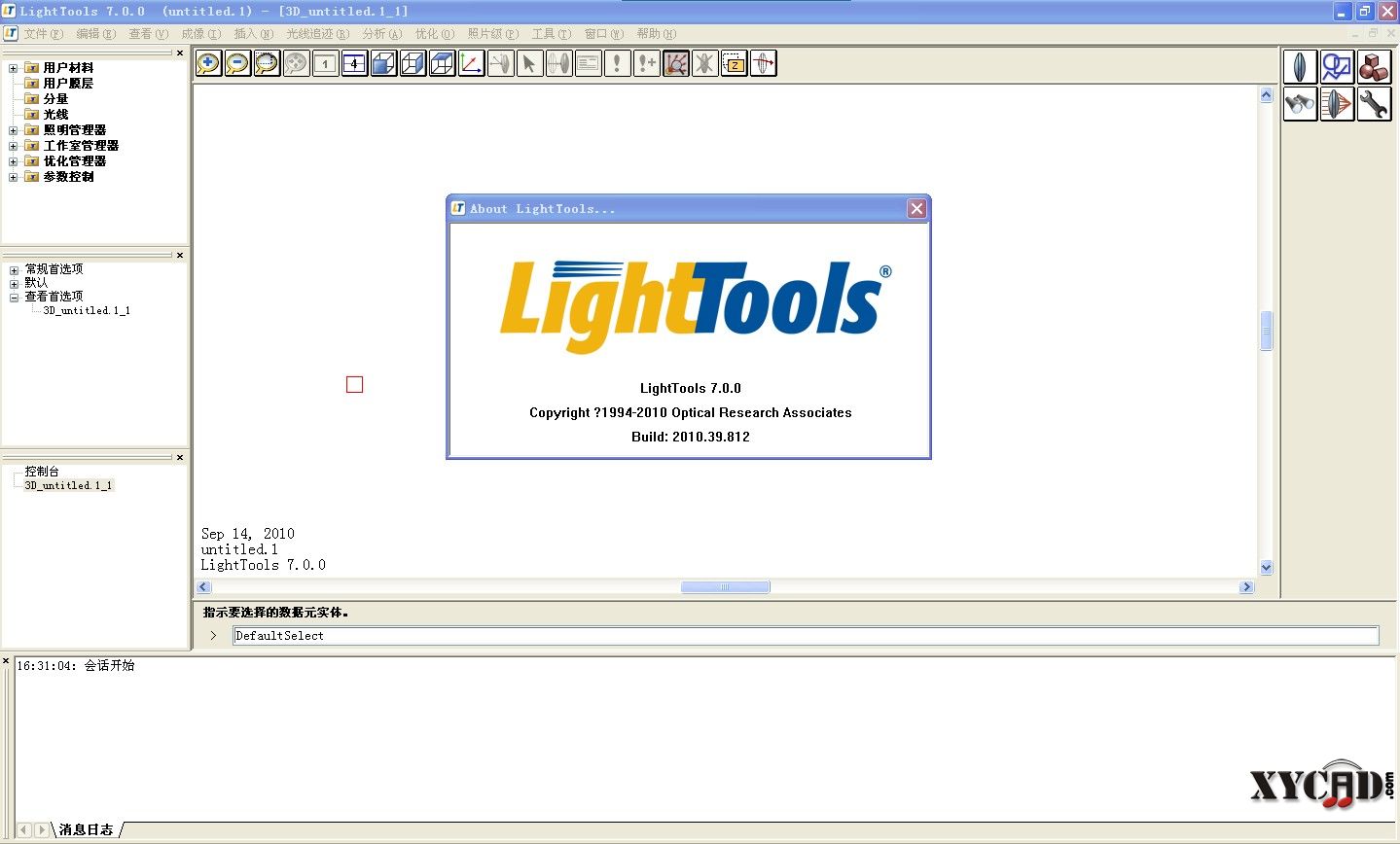The height and width of the screenshot is (844, 1400).
Task: Open the lens element palette icon
Action: (x=1300, y=67)
